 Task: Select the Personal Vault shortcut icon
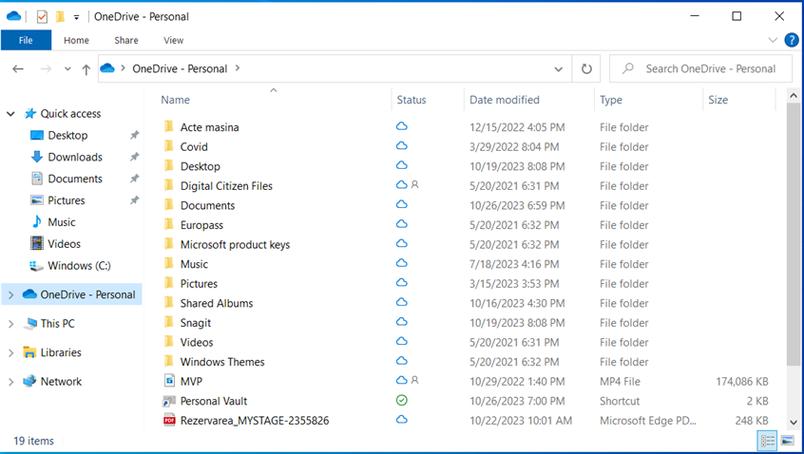(x=169, y=401)
